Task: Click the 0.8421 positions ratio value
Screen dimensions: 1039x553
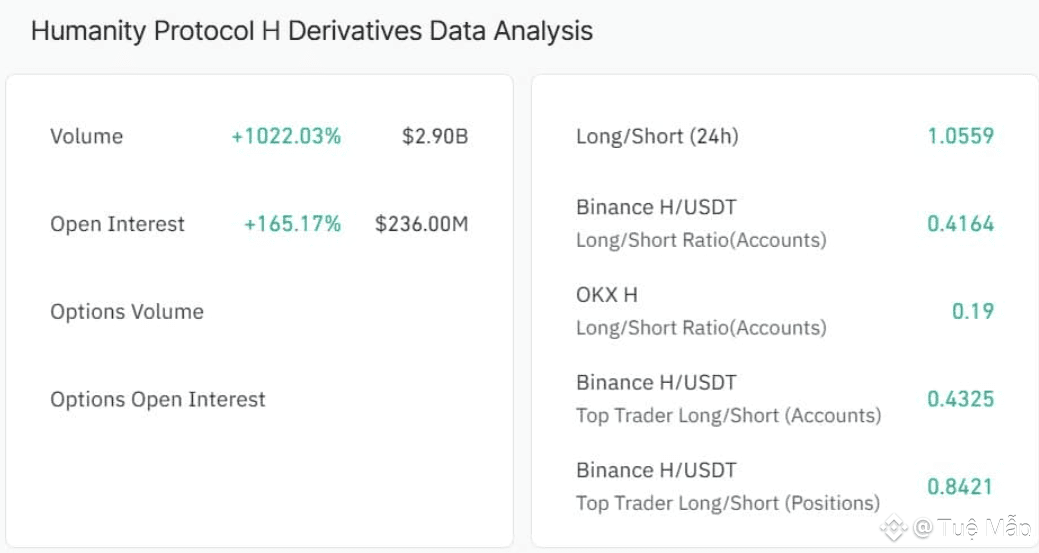Action: point(960,487)
